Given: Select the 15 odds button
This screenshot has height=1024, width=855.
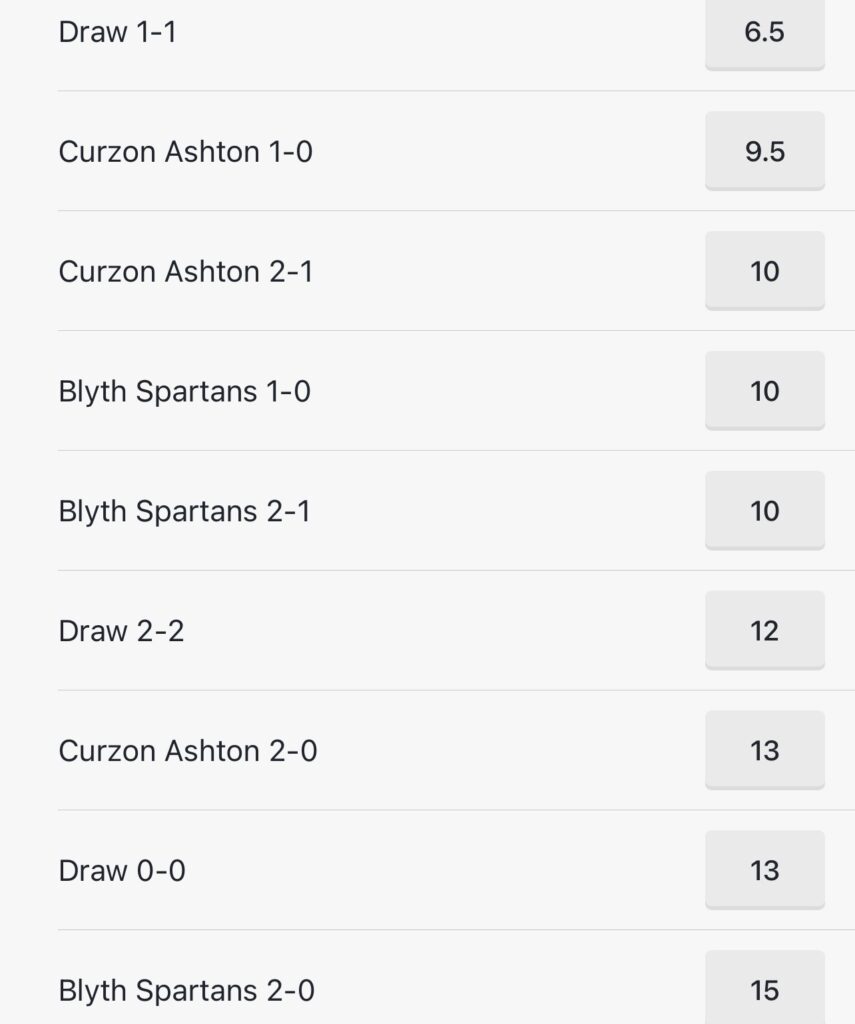Looking at the screenshot, I should click(765, 988).
